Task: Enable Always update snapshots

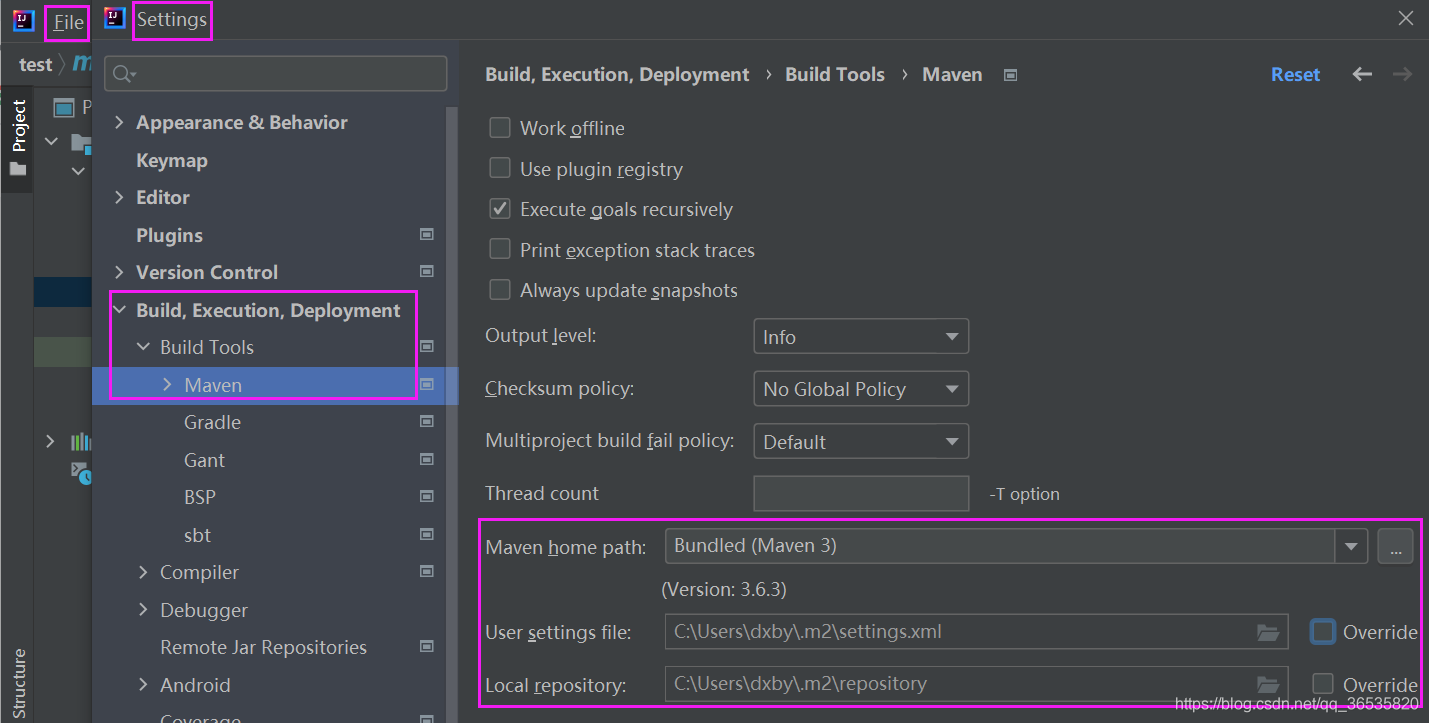Action: tap(500, 290)
